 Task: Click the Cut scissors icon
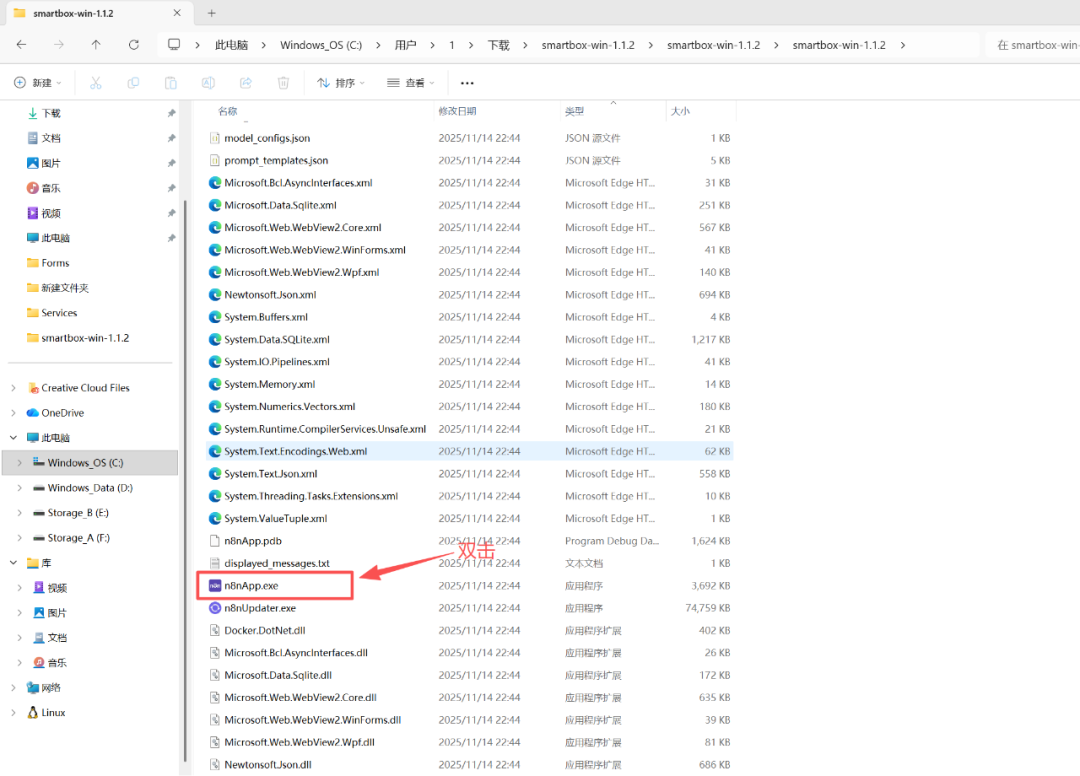click(96, 83)
